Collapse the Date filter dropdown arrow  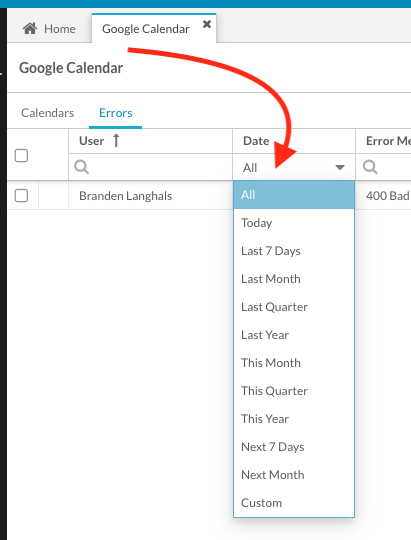[x=340, y=167]
